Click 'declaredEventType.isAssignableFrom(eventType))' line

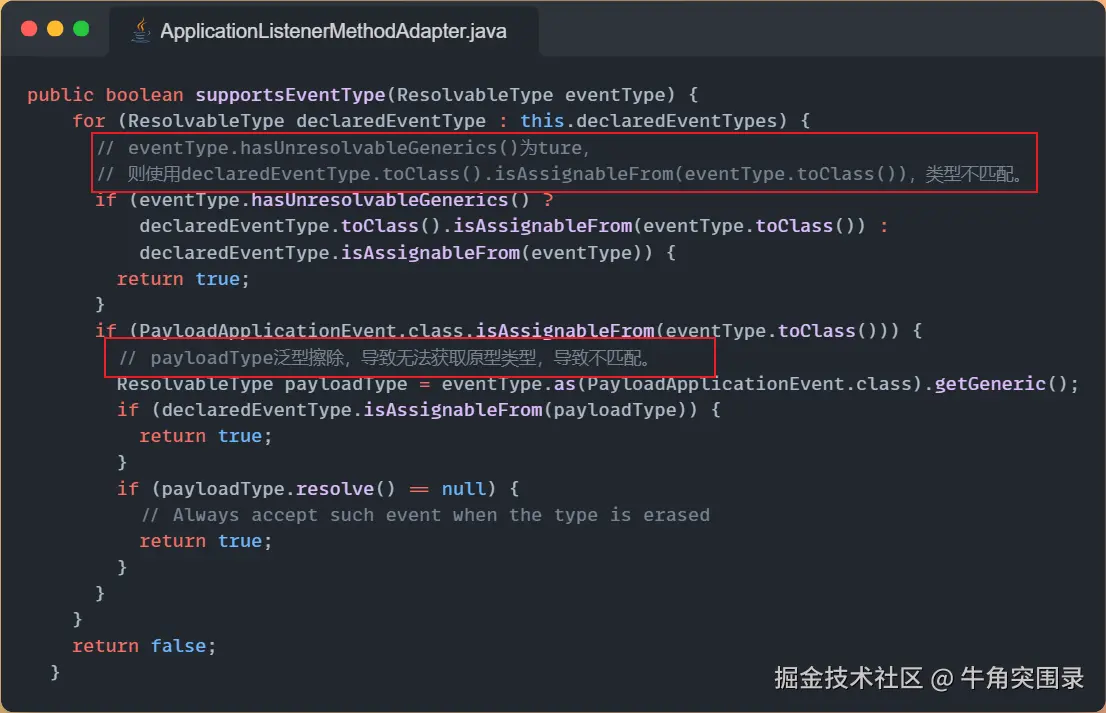407,252
